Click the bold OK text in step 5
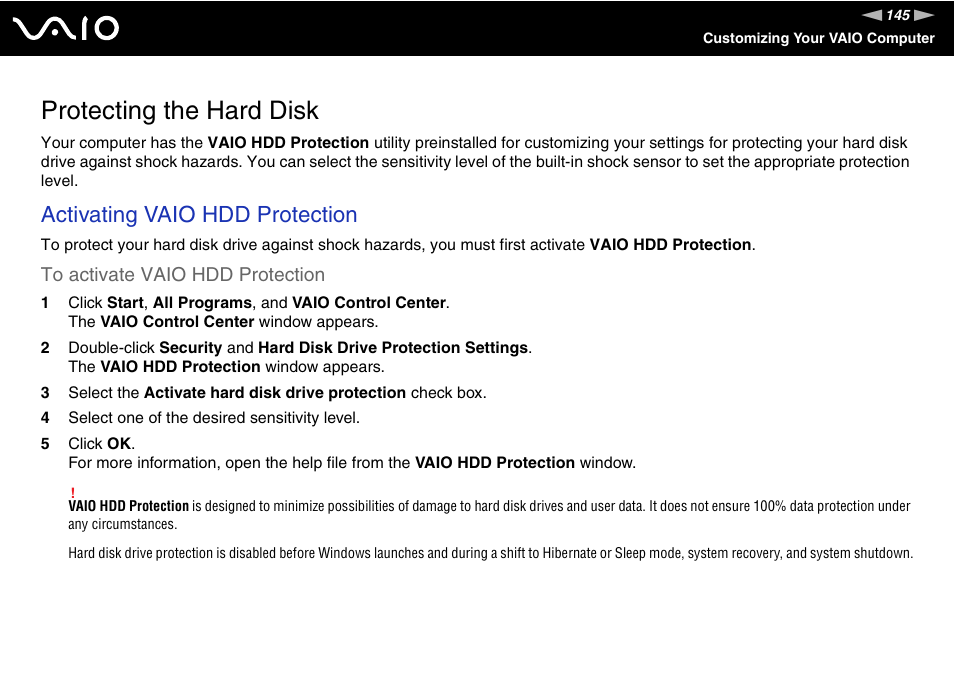 [x=119, y=443]
